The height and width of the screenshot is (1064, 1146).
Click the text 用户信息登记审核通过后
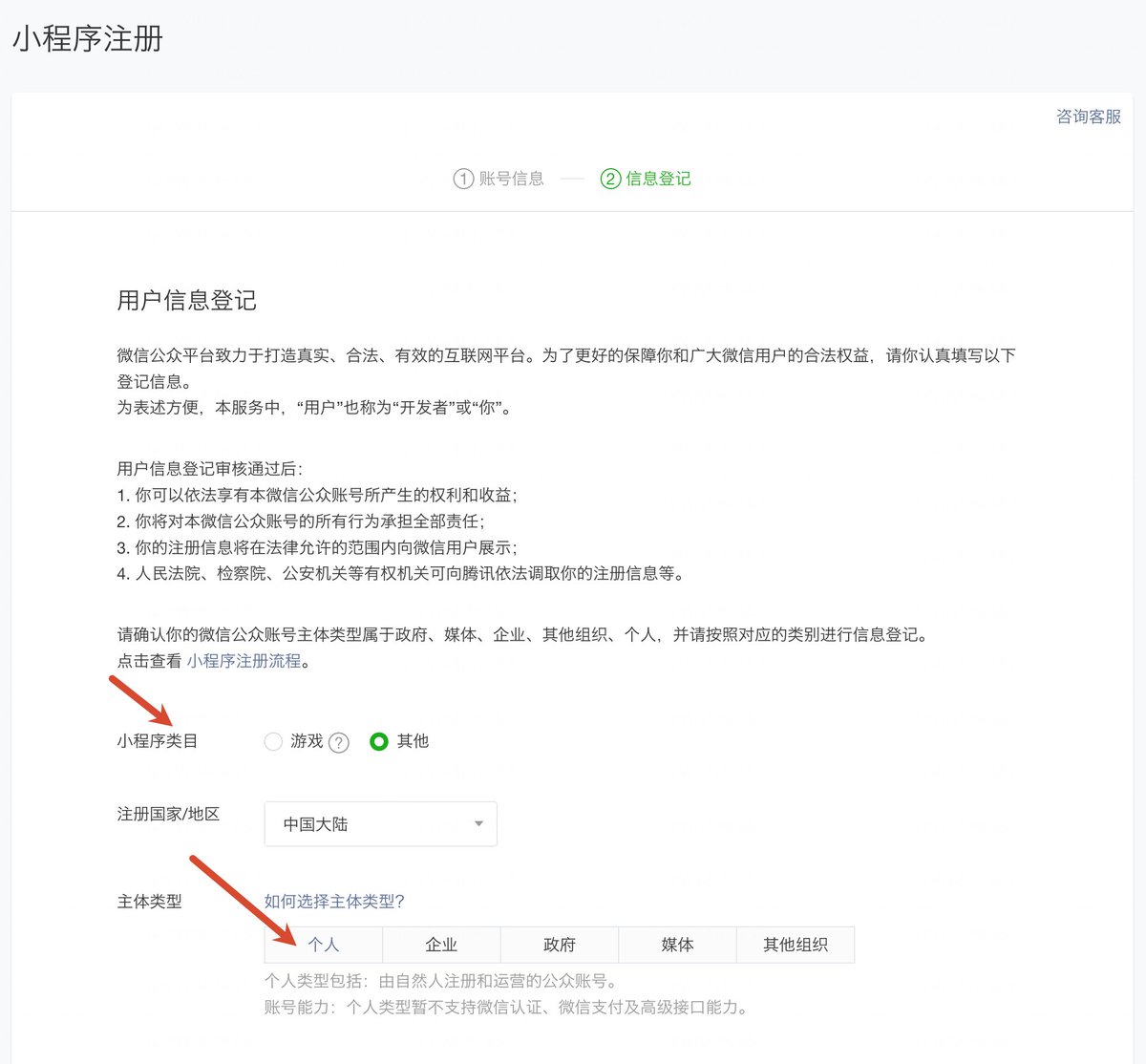point(209,469)
